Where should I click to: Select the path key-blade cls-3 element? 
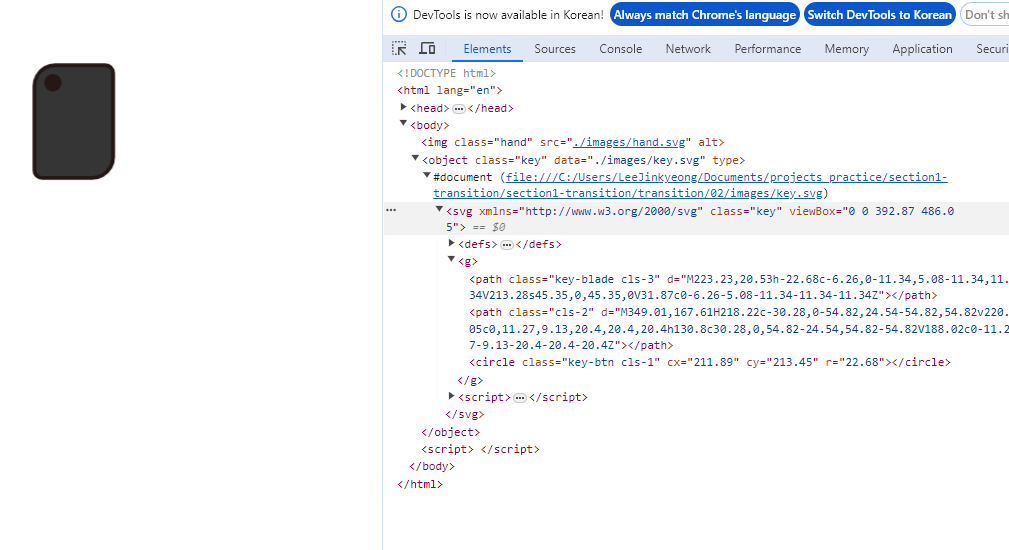pyautogui.click(x=739, y=288)
